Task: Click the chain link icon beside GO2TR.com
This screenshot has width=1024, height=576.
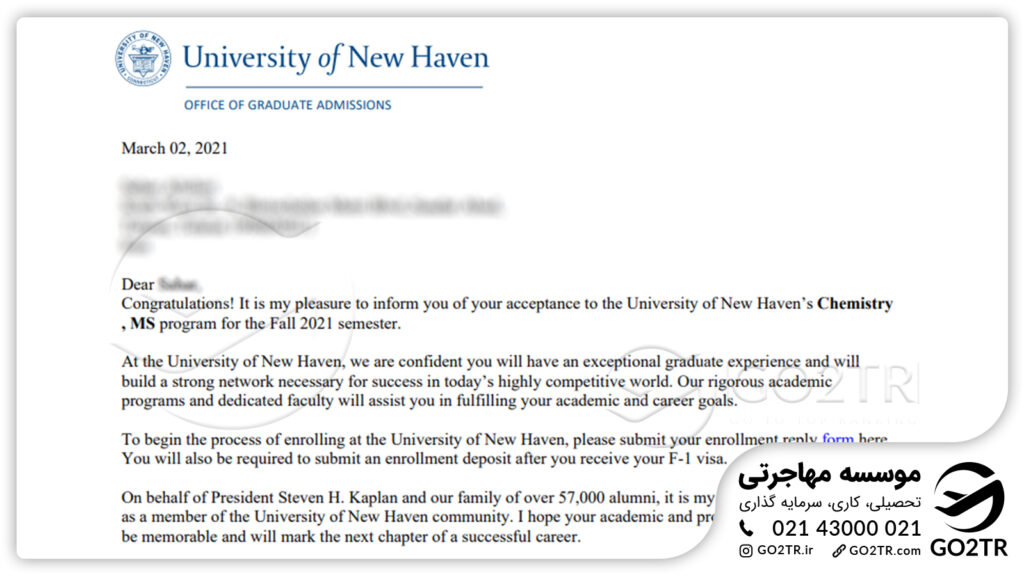Action: (839, 551)
